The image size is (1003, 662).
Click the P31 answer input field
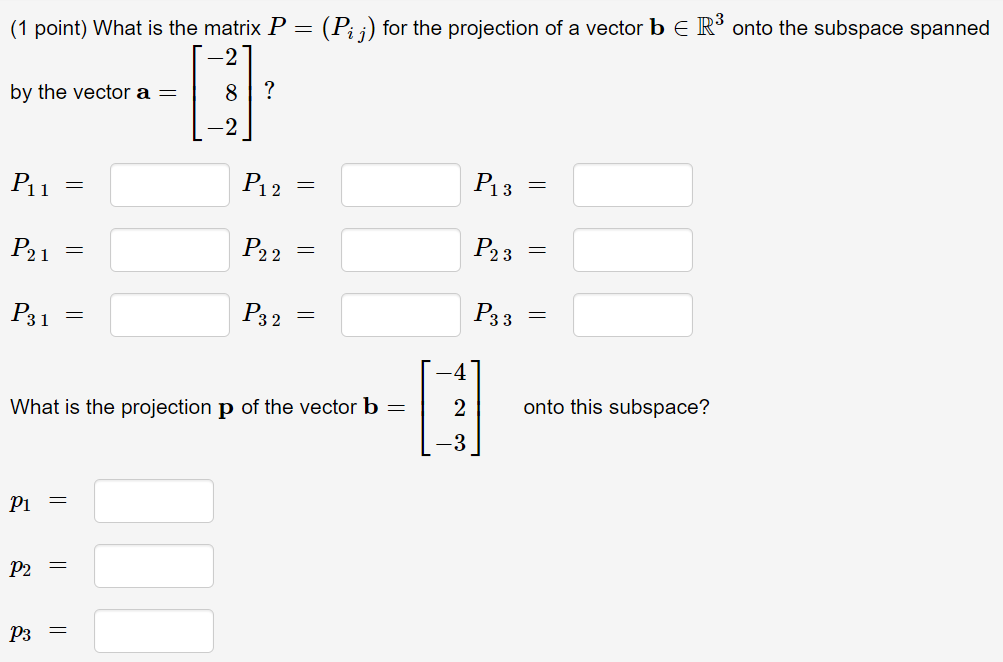169,314
